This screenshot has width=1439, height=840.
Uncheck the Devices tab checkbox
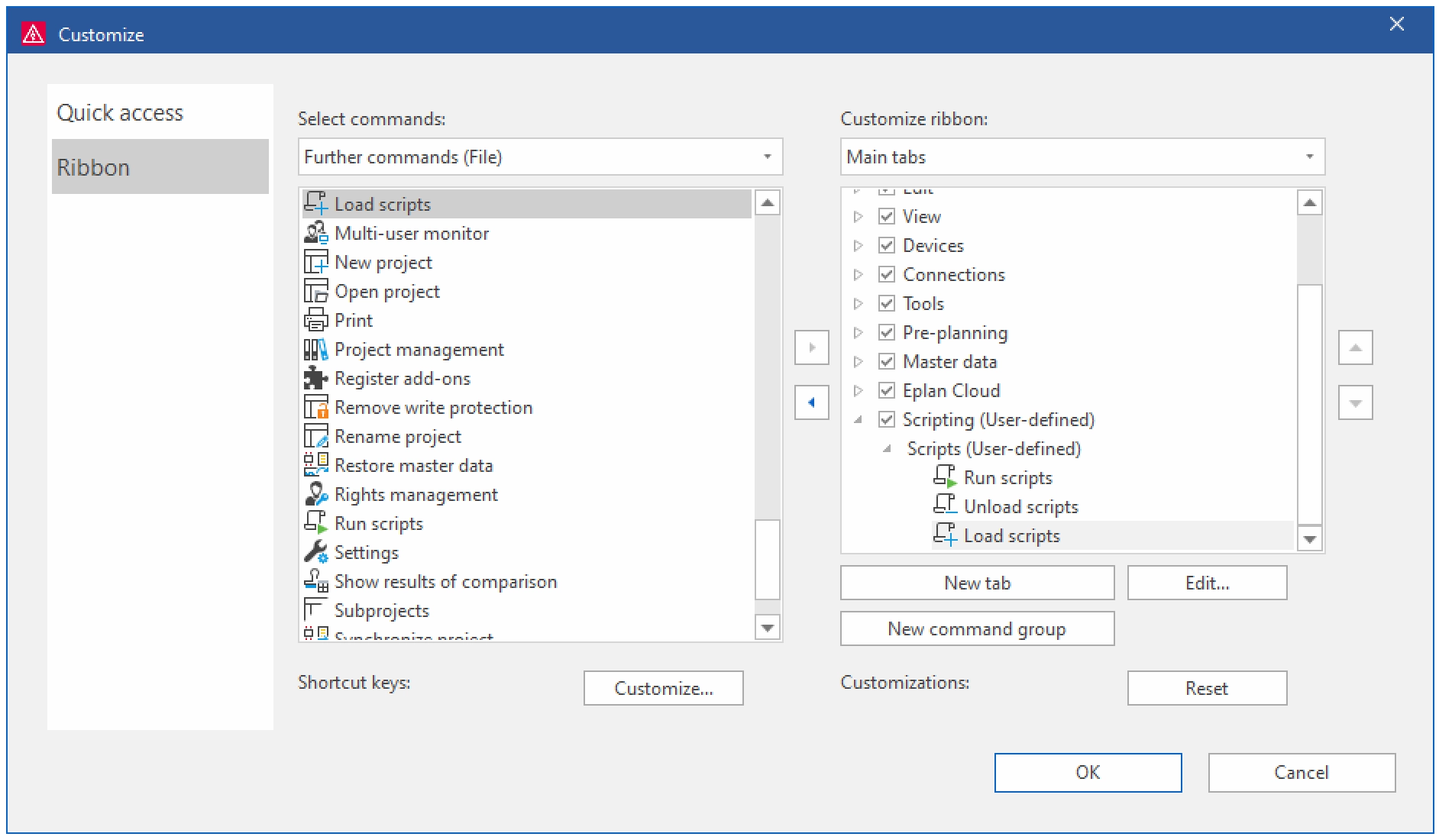[x=886, y=245]
